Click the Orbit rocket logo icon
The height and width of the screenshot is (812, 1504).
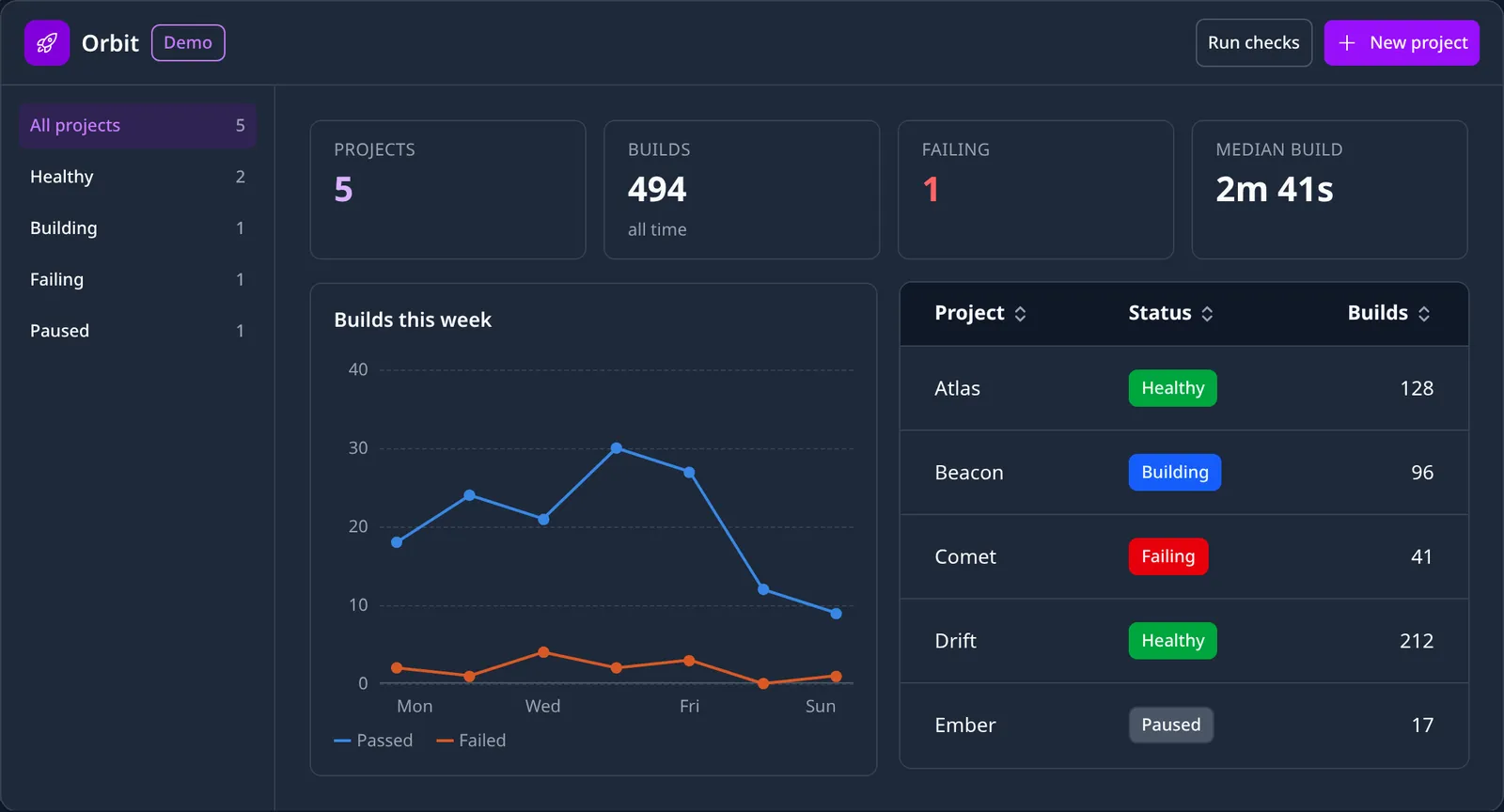[x=47, y=43]
